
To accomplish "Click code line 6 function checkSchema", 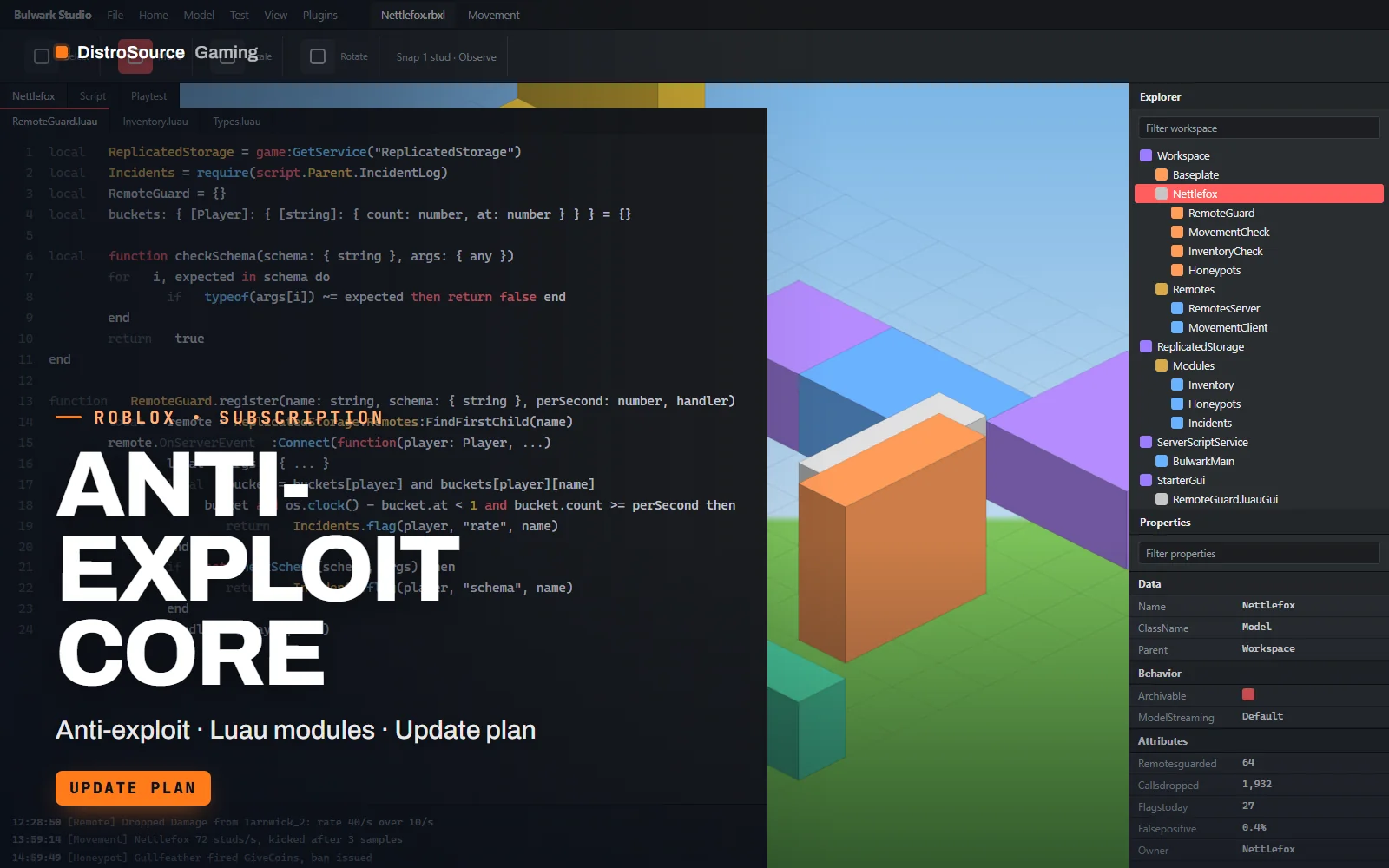I will pyautogui.click(x=281, y=256).
